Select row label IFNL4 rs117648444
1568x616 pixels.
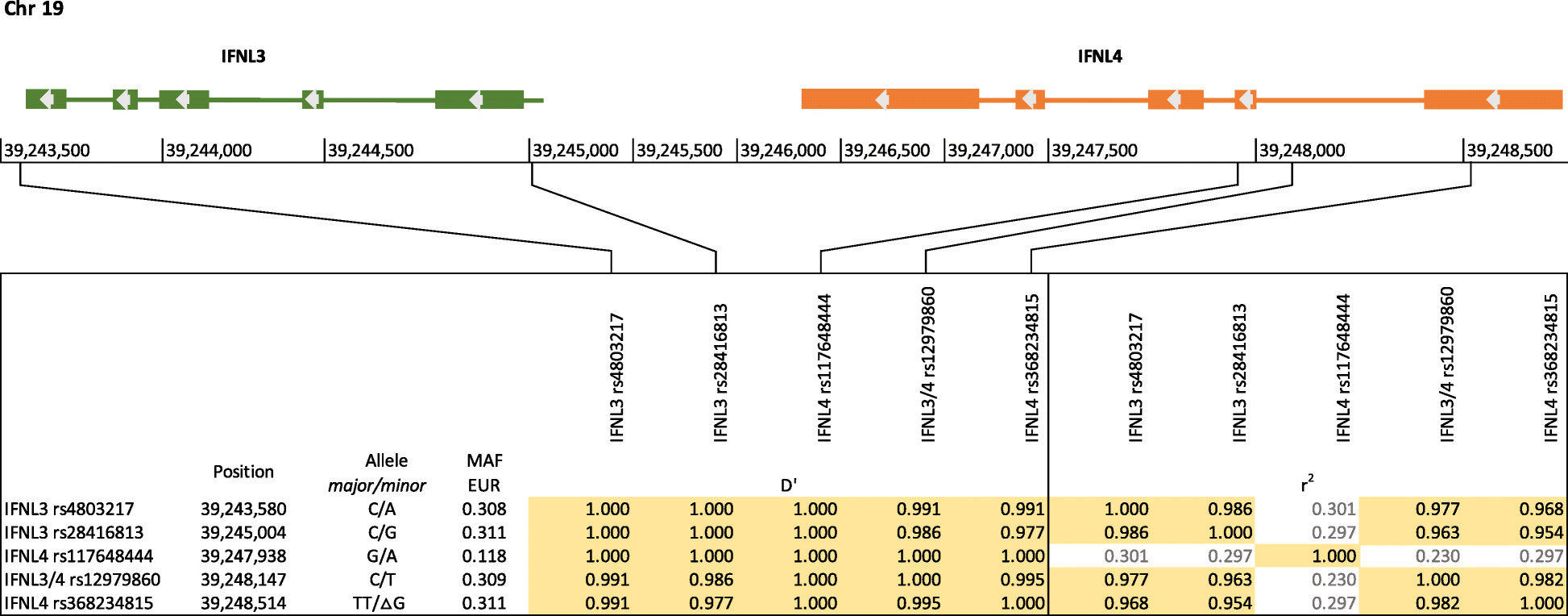point(79,556)
